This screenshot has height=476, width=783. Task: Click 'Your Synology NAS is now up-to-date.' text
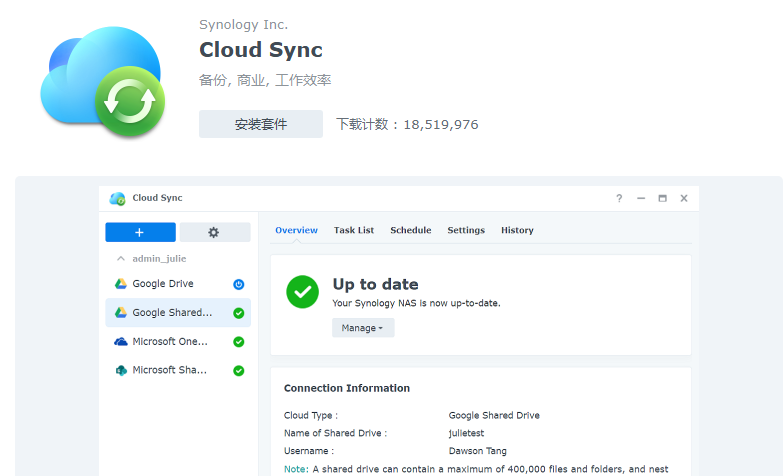(416, 303)
